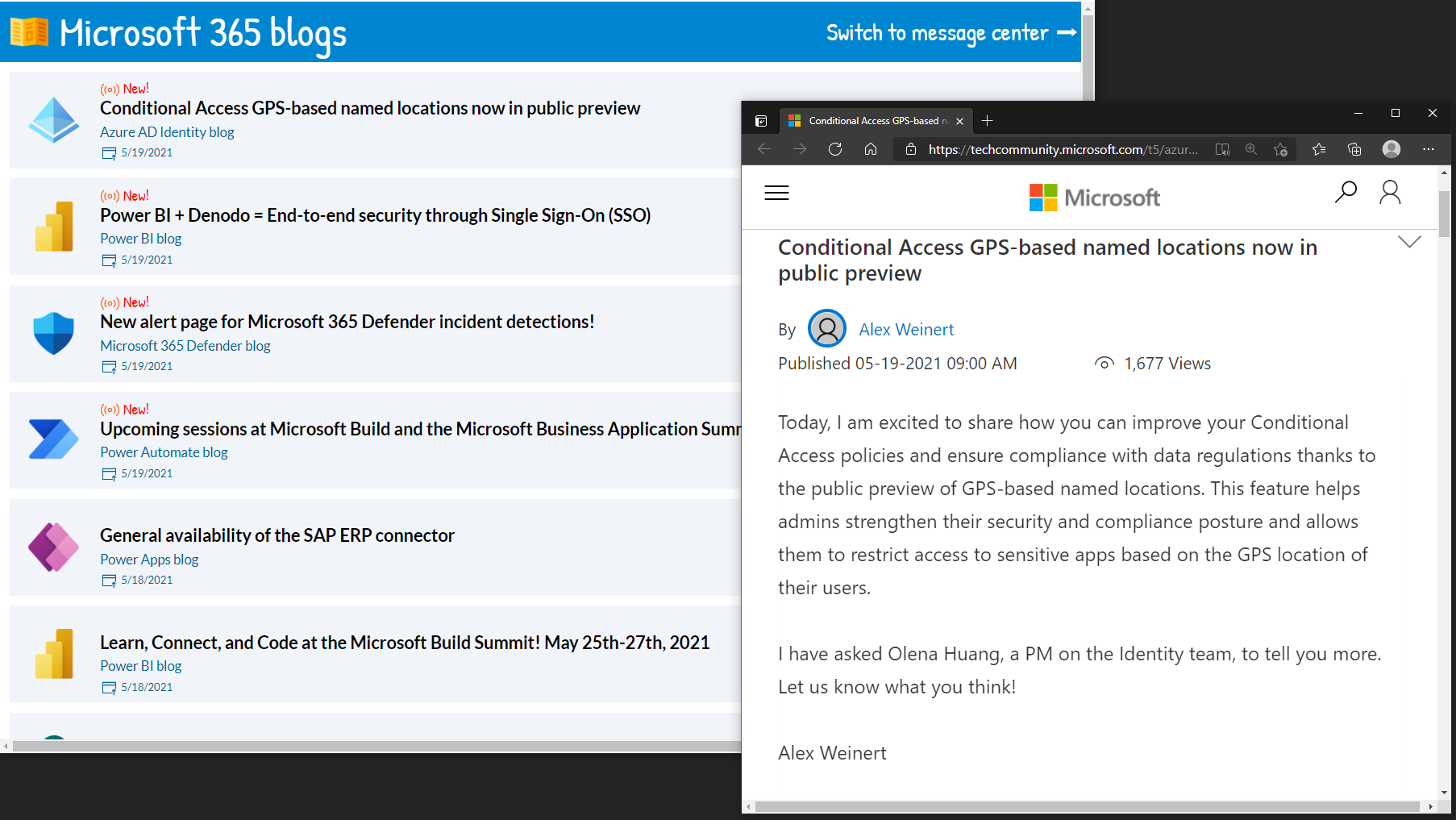Refresh the page in the browser

[x=835, y=149]
